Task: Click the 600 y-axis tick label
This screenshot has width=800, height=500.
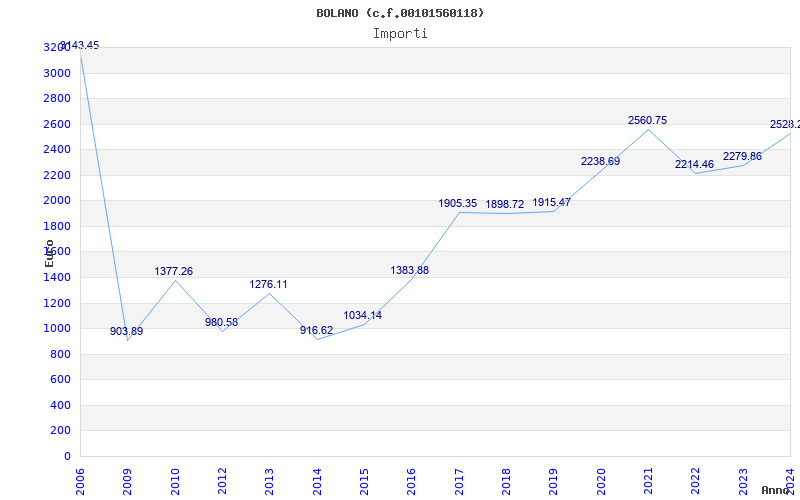Action: (x=60, y=380)
